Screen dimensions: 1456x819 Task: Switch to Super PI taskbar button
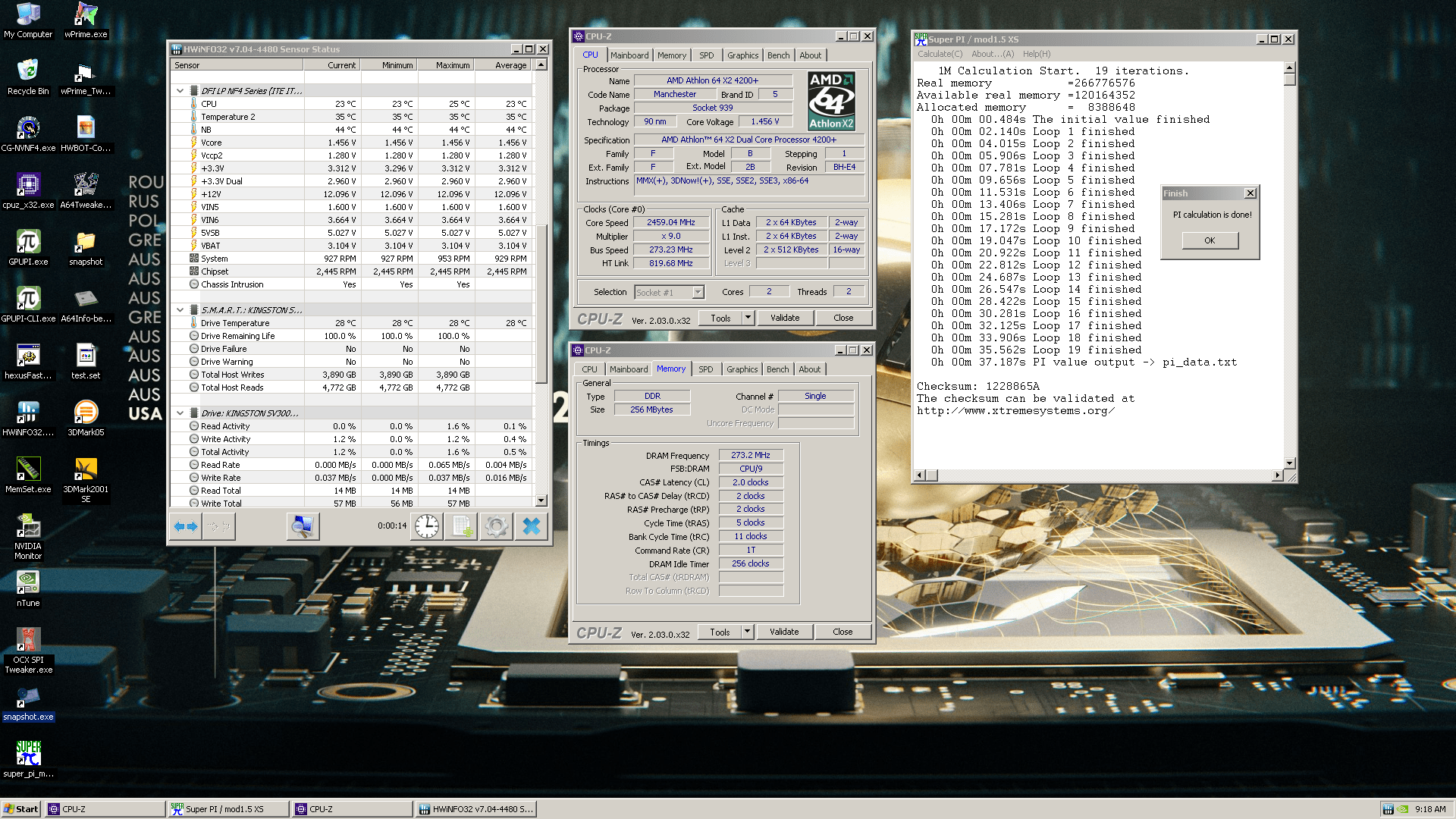tap(228, 809)
